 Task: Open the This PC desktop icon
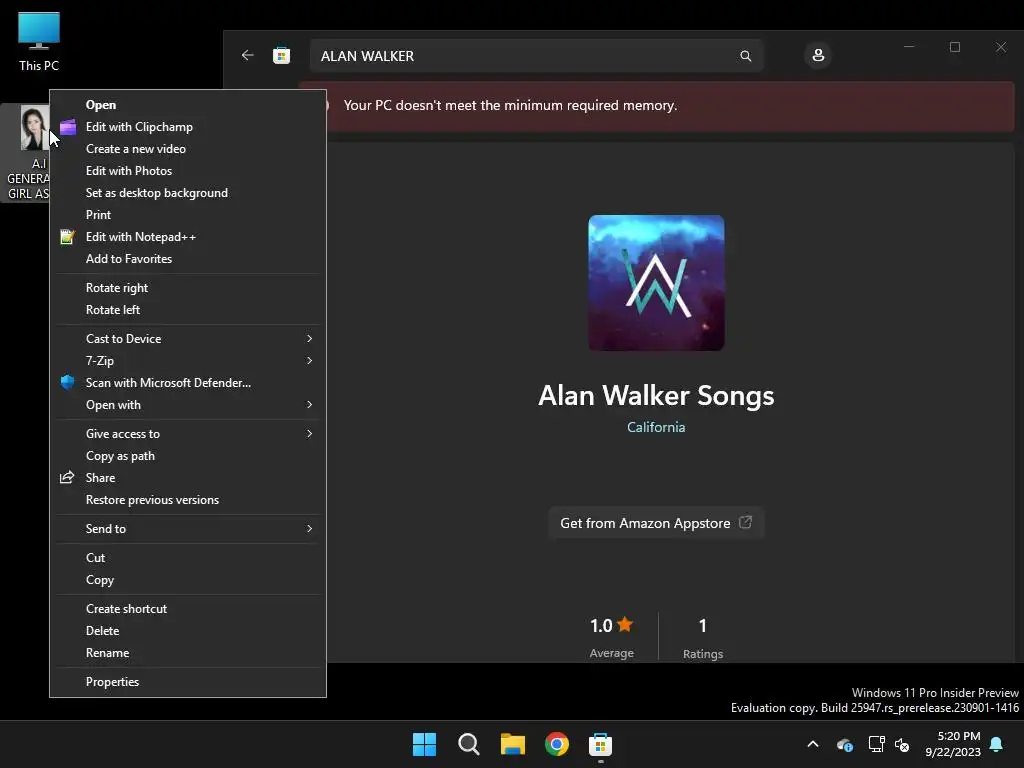[x=39, y=41]
